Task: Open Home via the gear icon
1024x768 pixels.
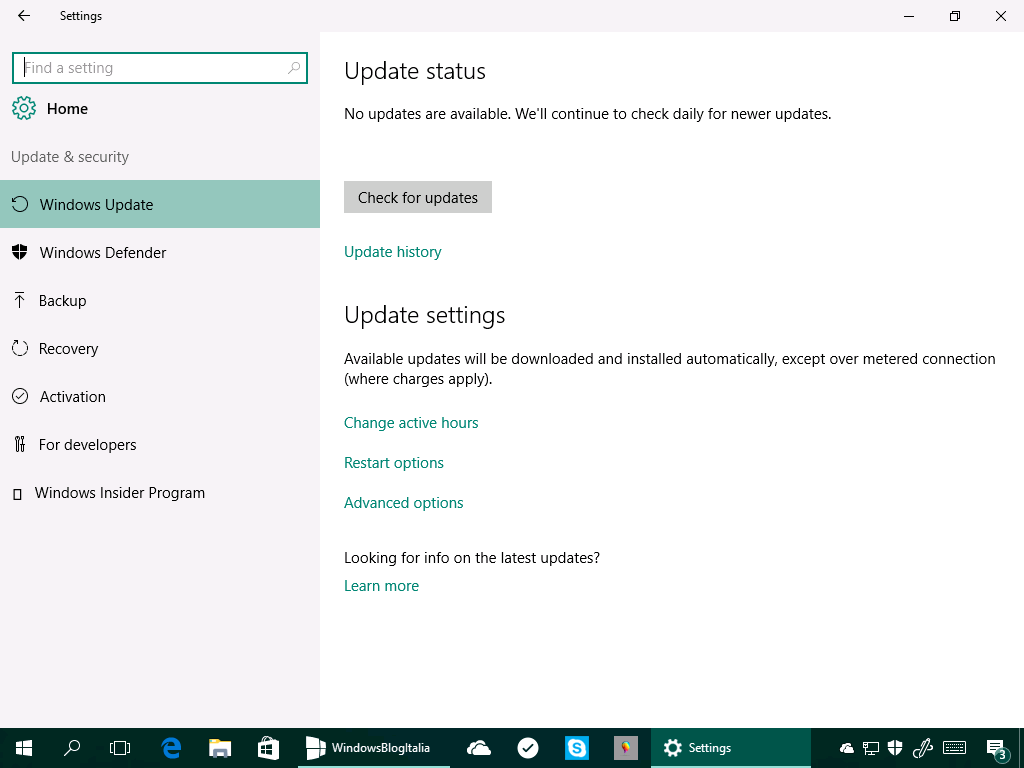Action: pos(24,108)
